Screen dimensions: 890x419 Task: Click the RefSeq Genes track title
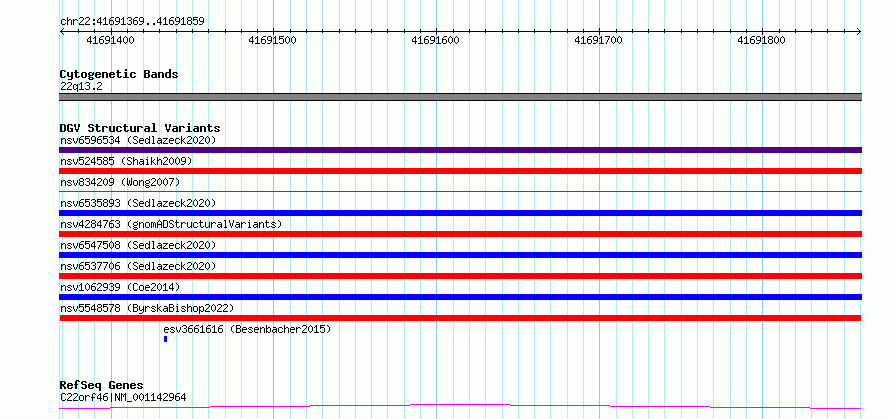(101, 386)
